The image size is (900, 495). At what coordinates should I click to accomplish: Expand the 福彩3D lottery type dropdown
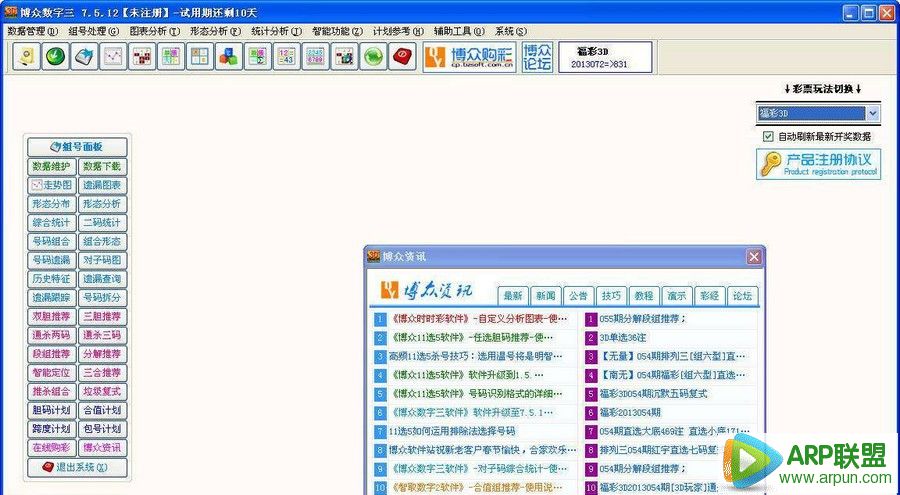coord(873,113)
